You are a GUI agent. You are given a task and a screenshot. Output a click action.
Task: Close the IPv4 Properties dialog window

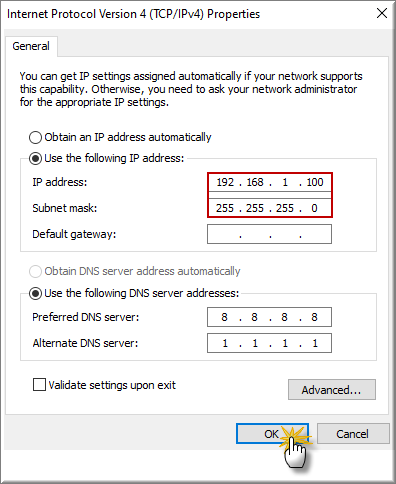click(x=382, y=13)
